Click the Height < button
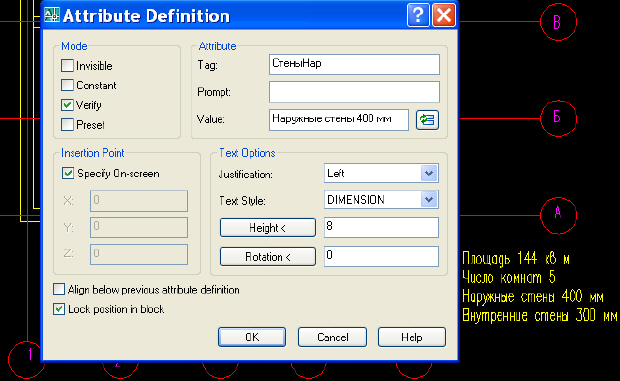The width and height of the screenshot is (620, 381). pyautogui.click(x=268, y=228)
